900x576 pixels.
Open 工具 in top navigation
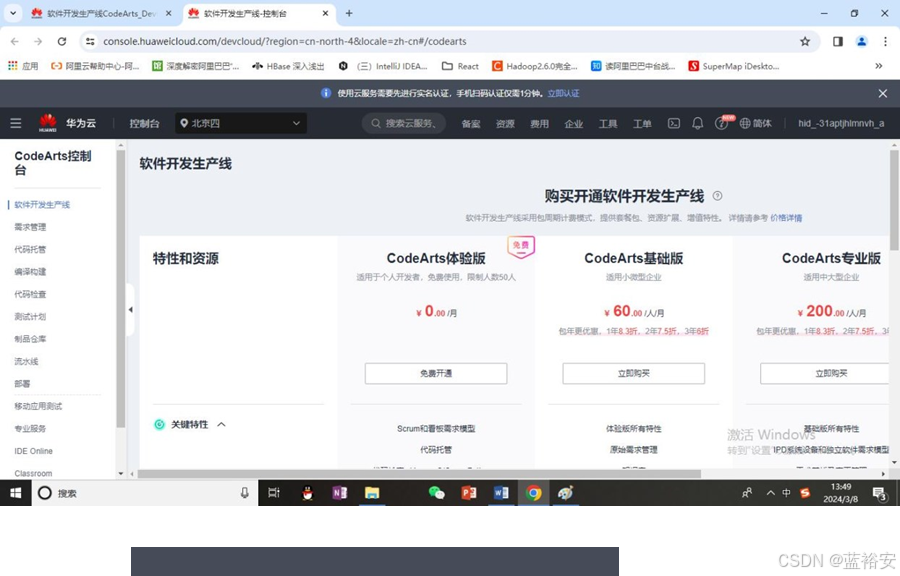point(608,123)
